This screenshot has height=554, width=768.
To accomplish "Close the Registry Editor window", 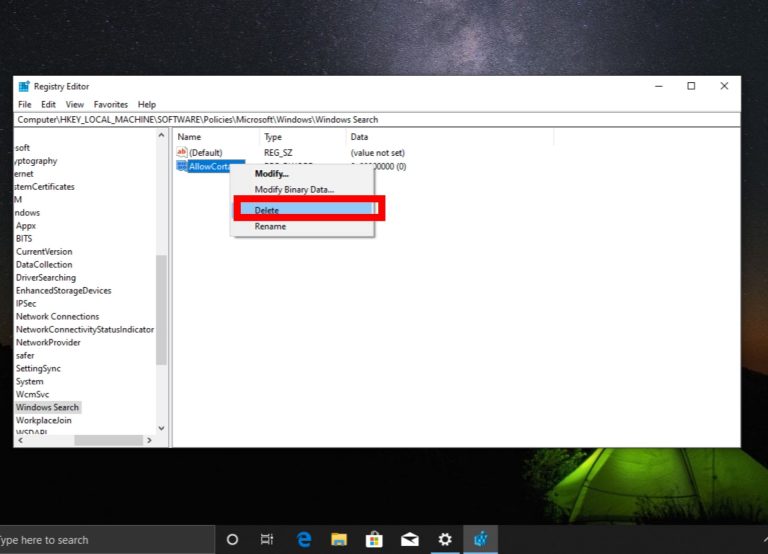I will point(724,86).
